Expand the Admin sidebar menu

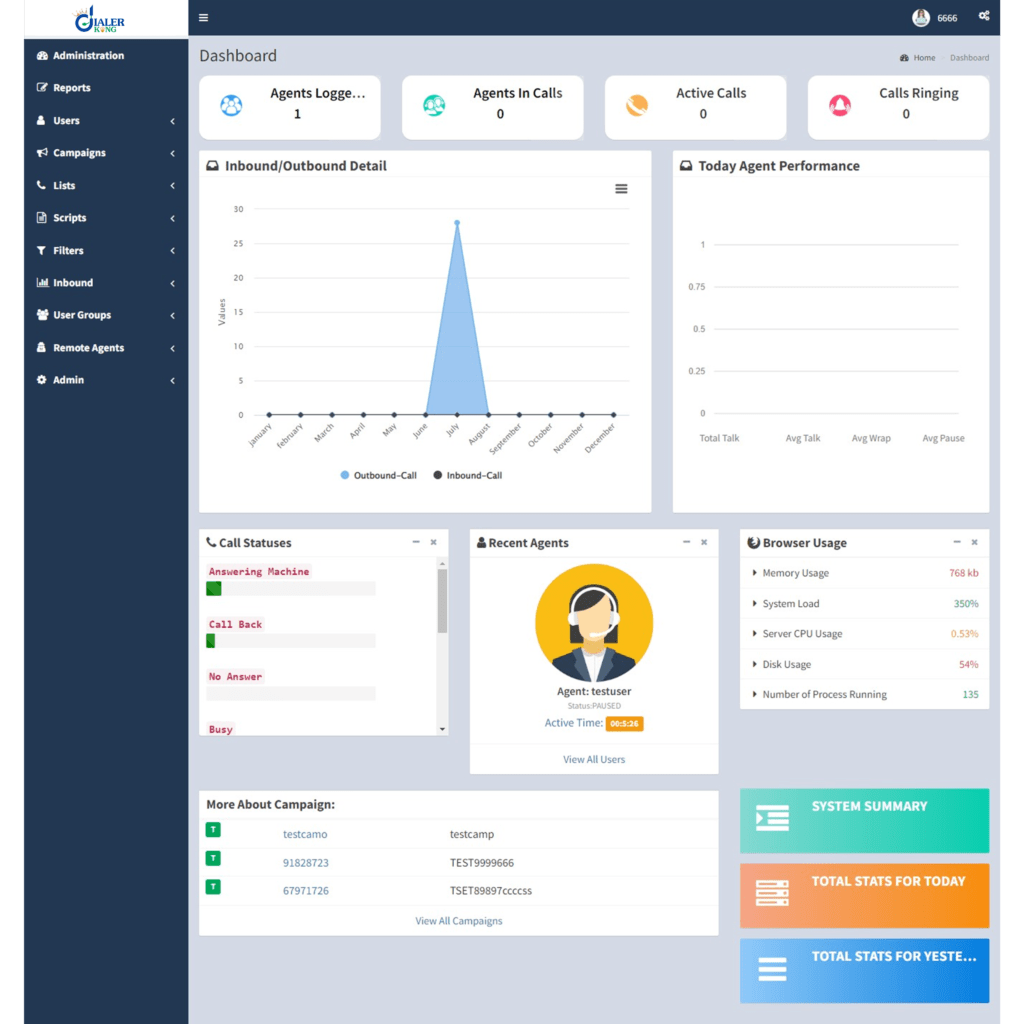coord(106,379)
